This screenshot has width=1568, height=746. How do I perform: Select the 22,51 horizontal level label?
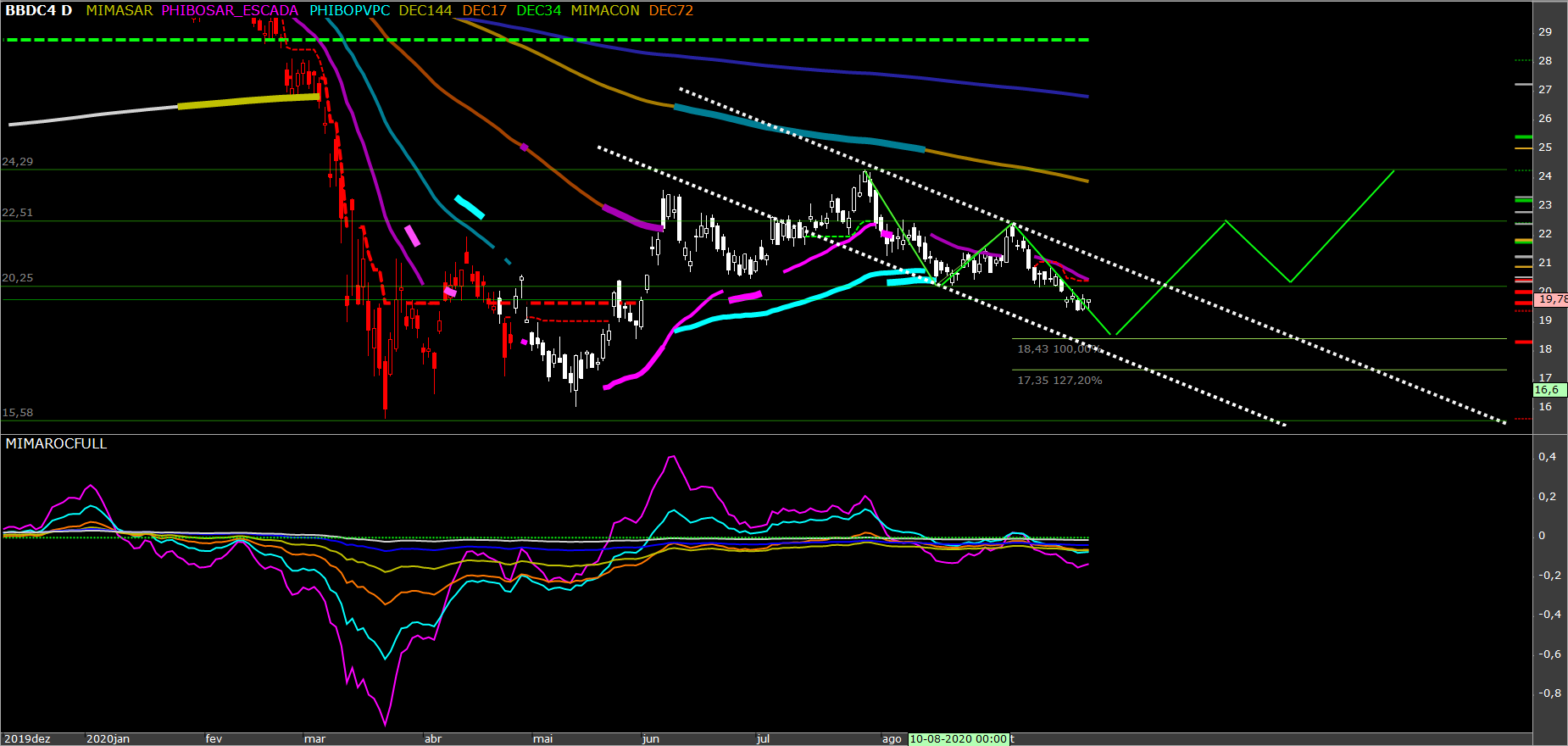point(18,212)
